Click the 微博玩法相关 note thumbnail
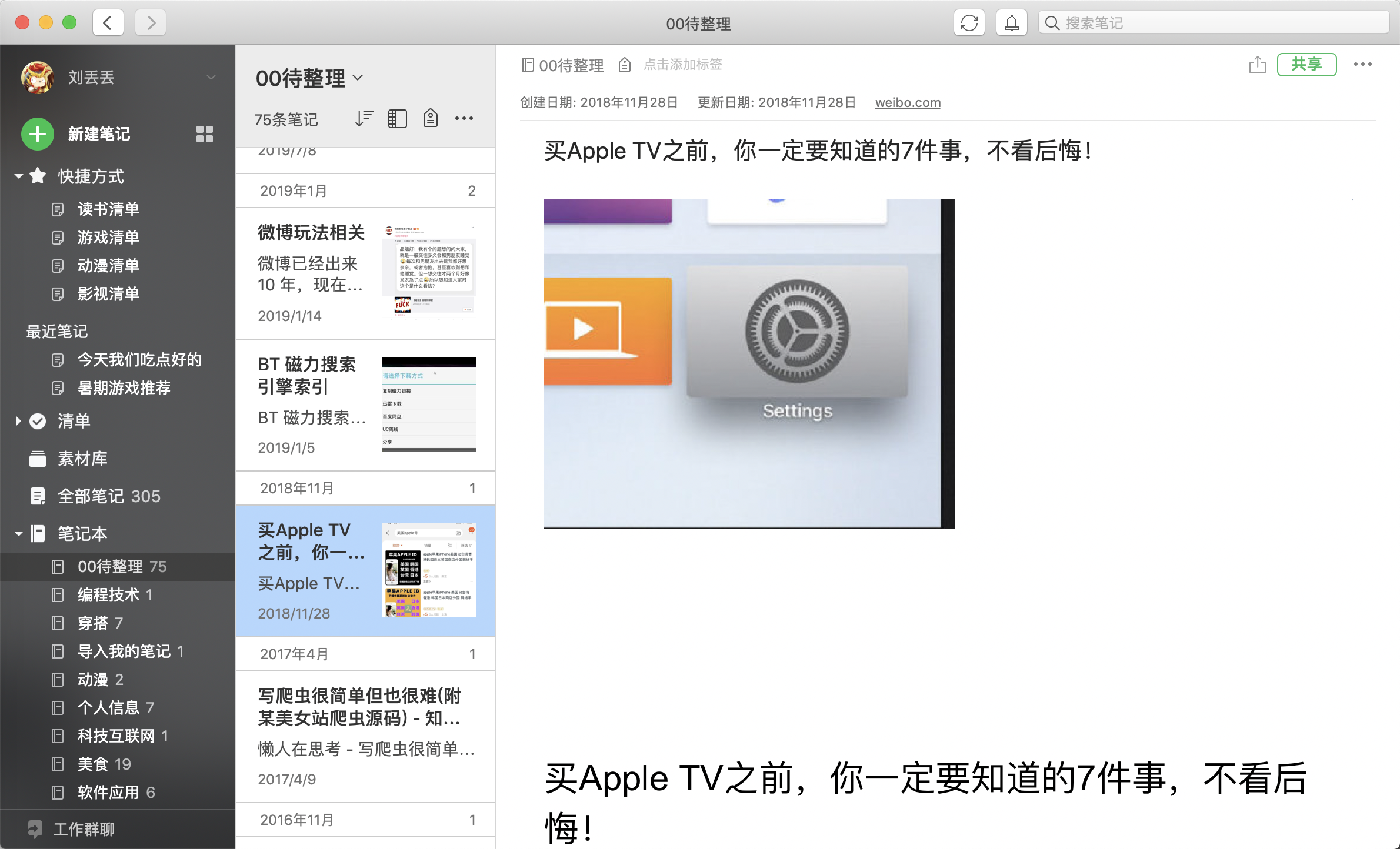Image resolution: width=1400 pixels, height=849 pixels. click(x=429, y=272)
